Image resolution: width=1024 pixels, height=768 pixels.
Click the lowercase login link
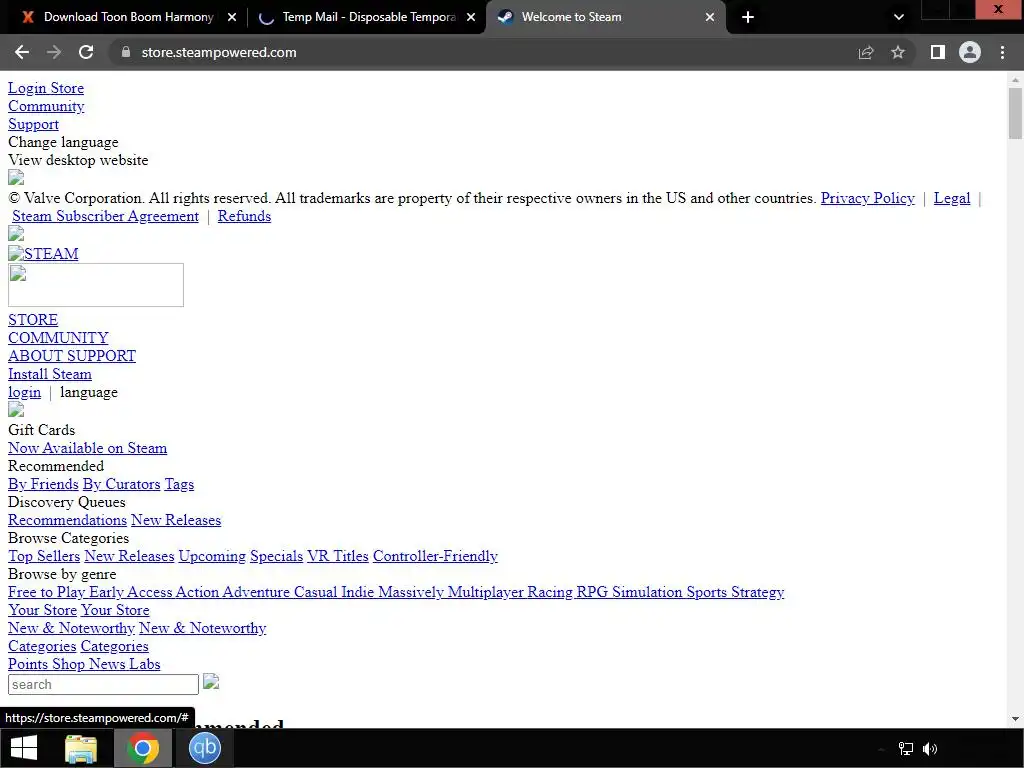(x=24, y=392)
